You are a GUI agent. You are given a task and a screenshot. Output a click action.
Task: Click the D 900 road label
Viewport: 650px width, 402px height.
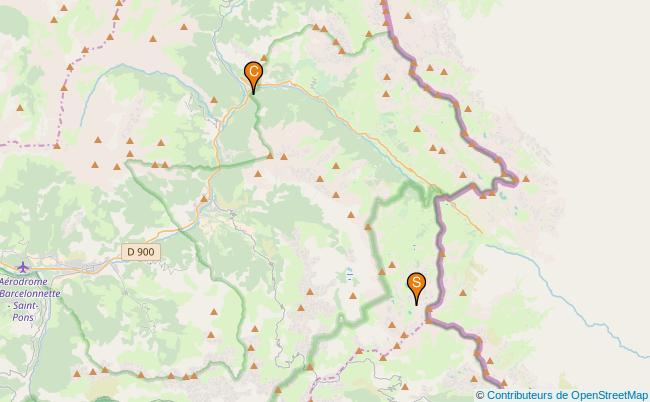tap(141, 252)
